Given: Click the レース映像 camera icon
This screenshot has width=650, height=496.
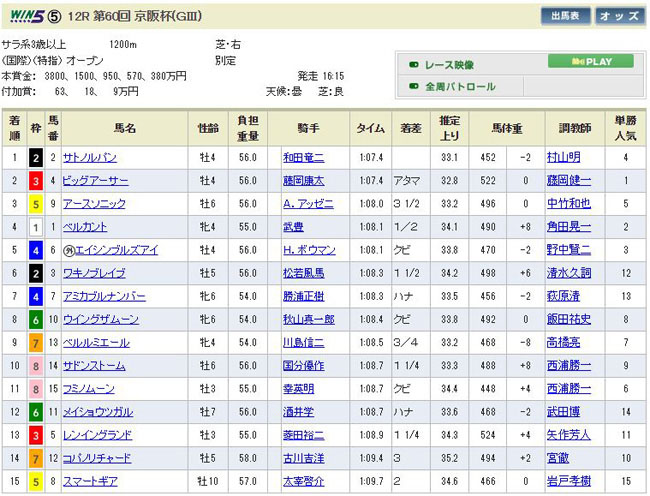Looking at the screenshot, I should (413, 64).
